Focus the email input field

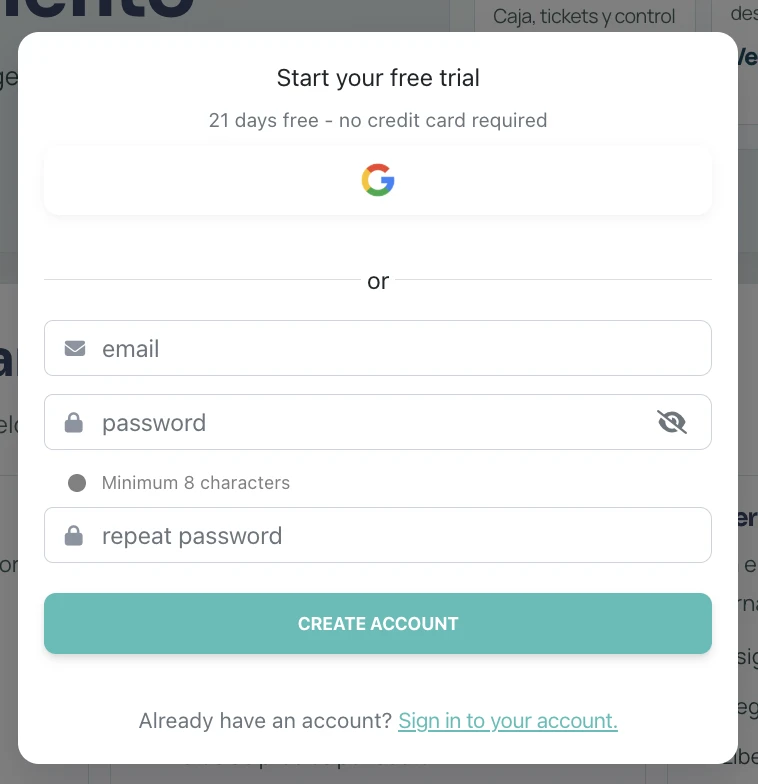pyautogui.click(x=378, y=348)
